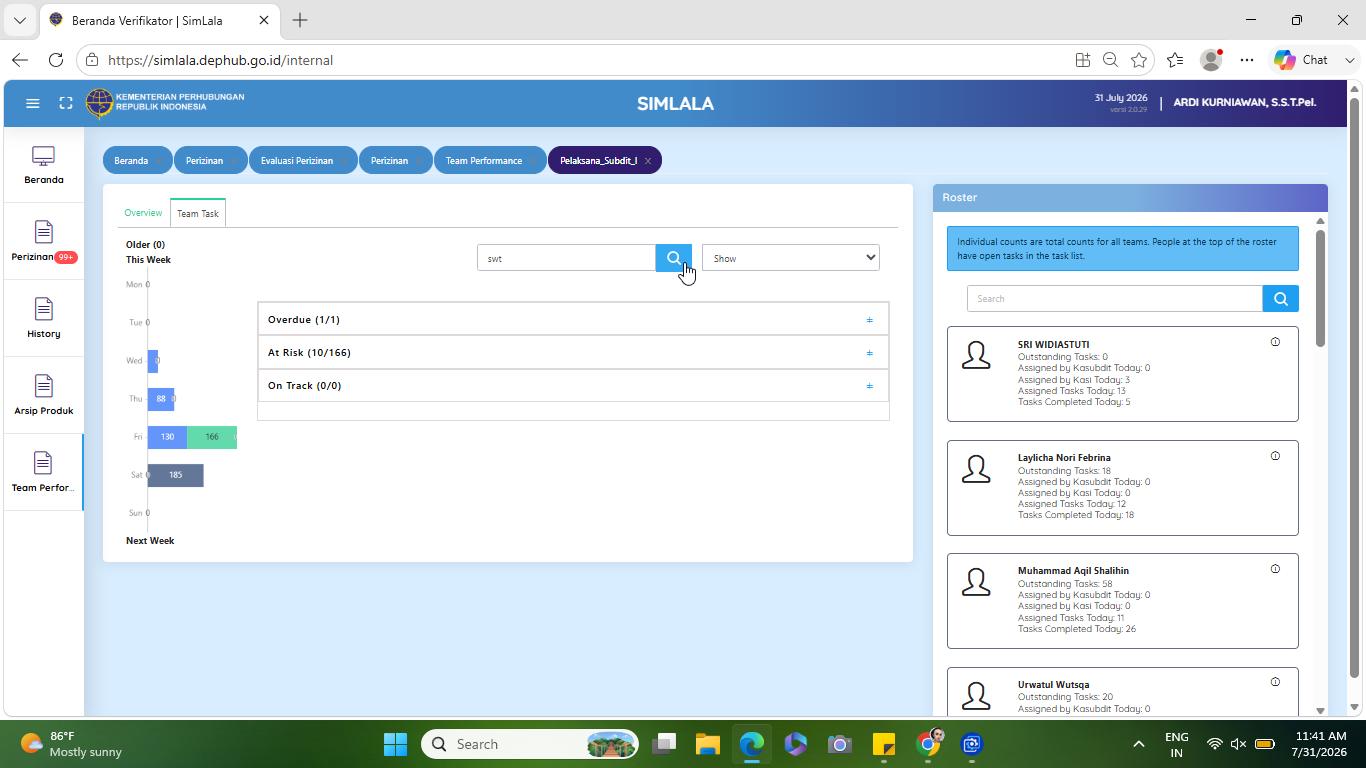Open File Explorer from the taskbar

tap(708, 744)
